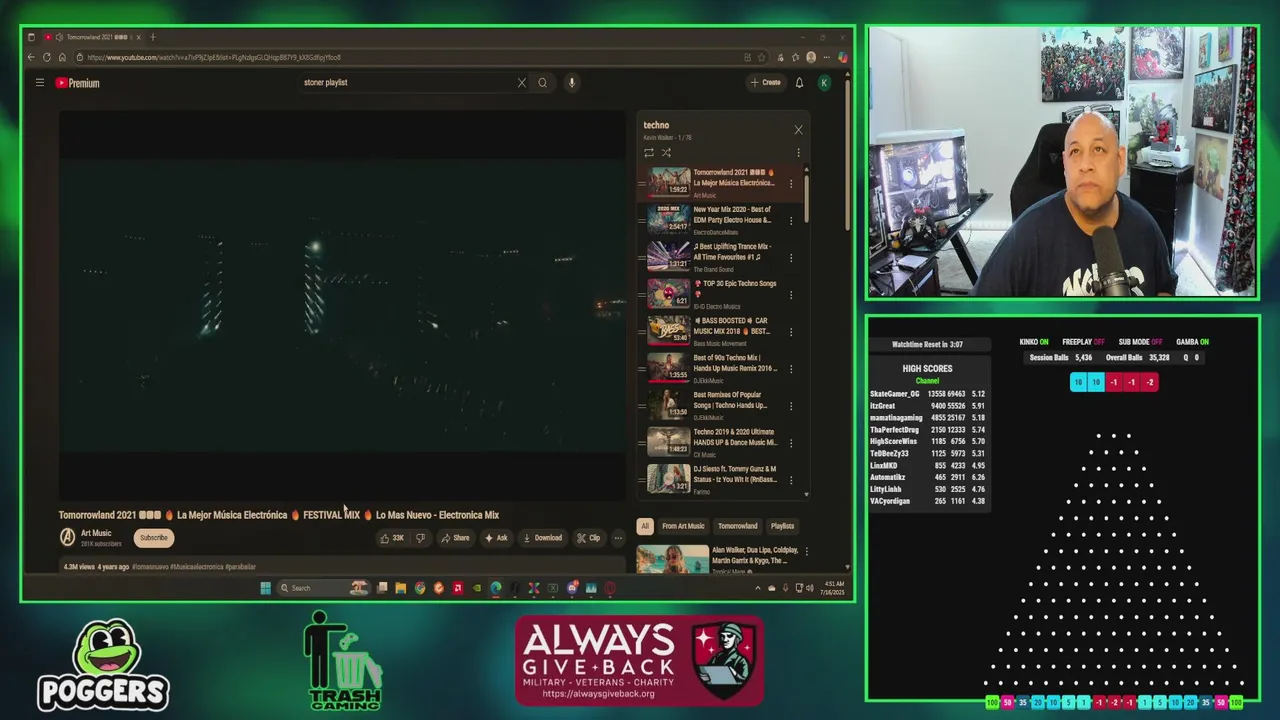
Task: Click the dark video player area
Action: click(x=342, y=305)
